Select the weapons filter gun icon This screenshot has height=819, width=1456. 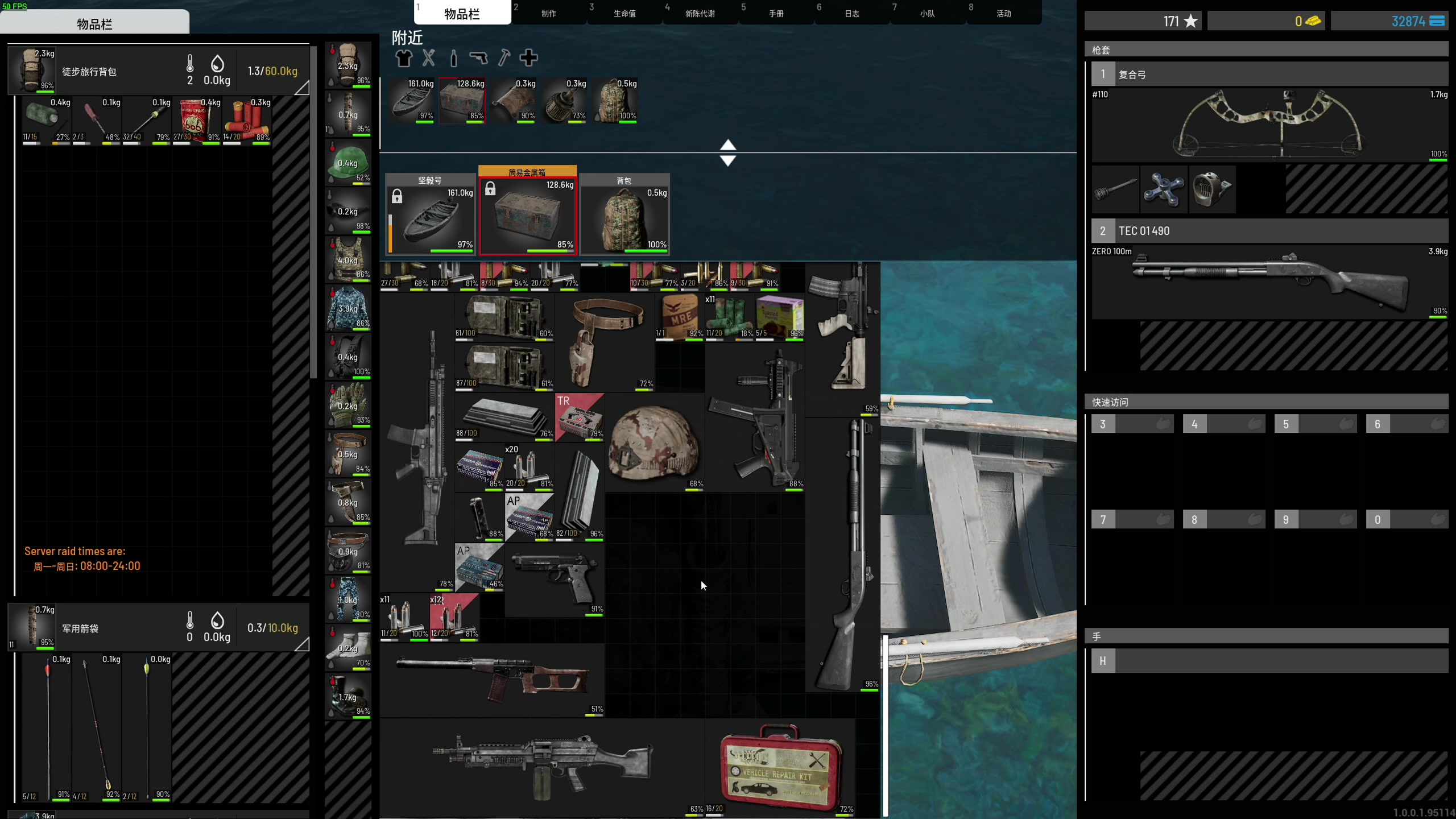pos(479,57)
